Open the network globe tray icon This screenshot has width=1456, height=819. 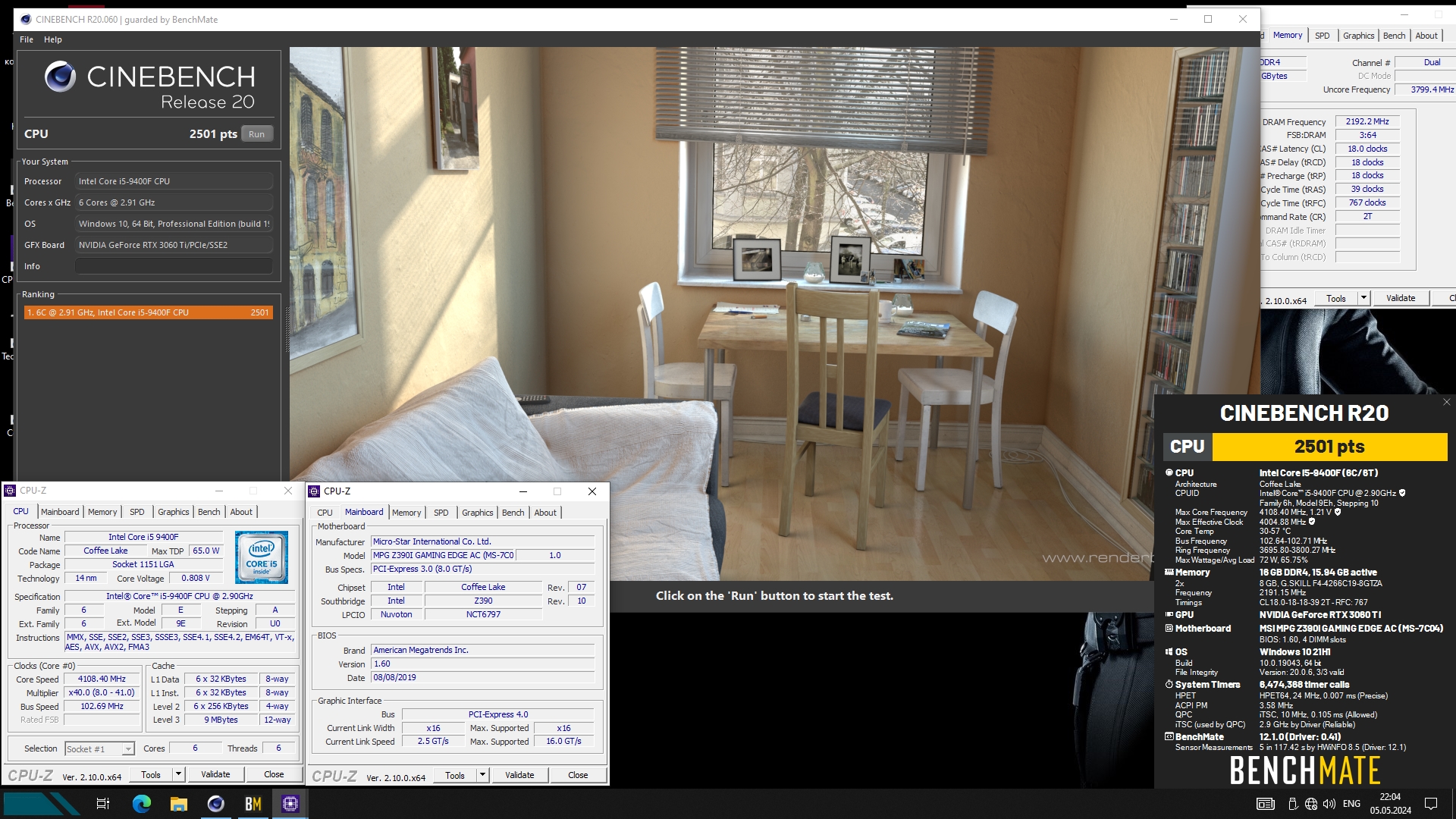1311,804
